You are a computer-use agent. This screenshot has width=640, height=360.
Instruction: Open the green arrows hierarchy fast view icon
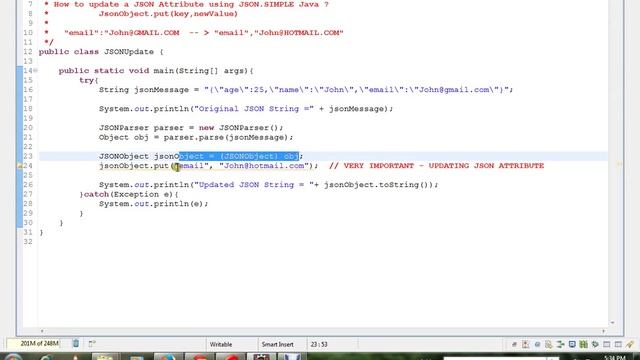[560, 344]
